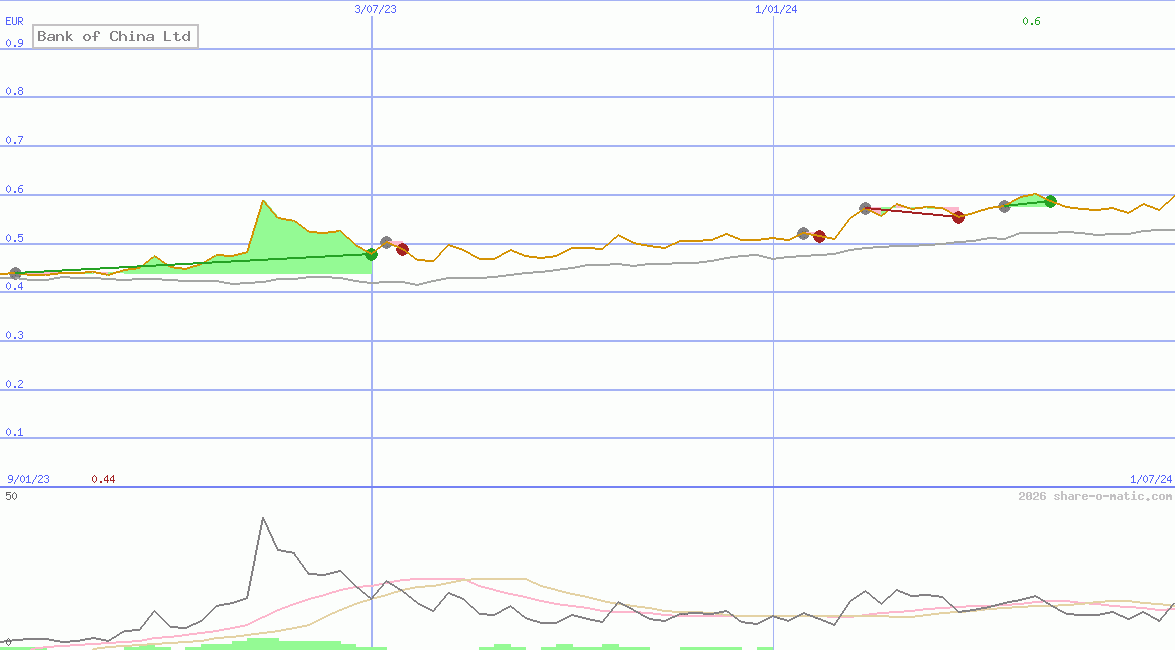Click the red 0.44 price label
This screenshot has width=1175, height=650.
pos(103,478)
